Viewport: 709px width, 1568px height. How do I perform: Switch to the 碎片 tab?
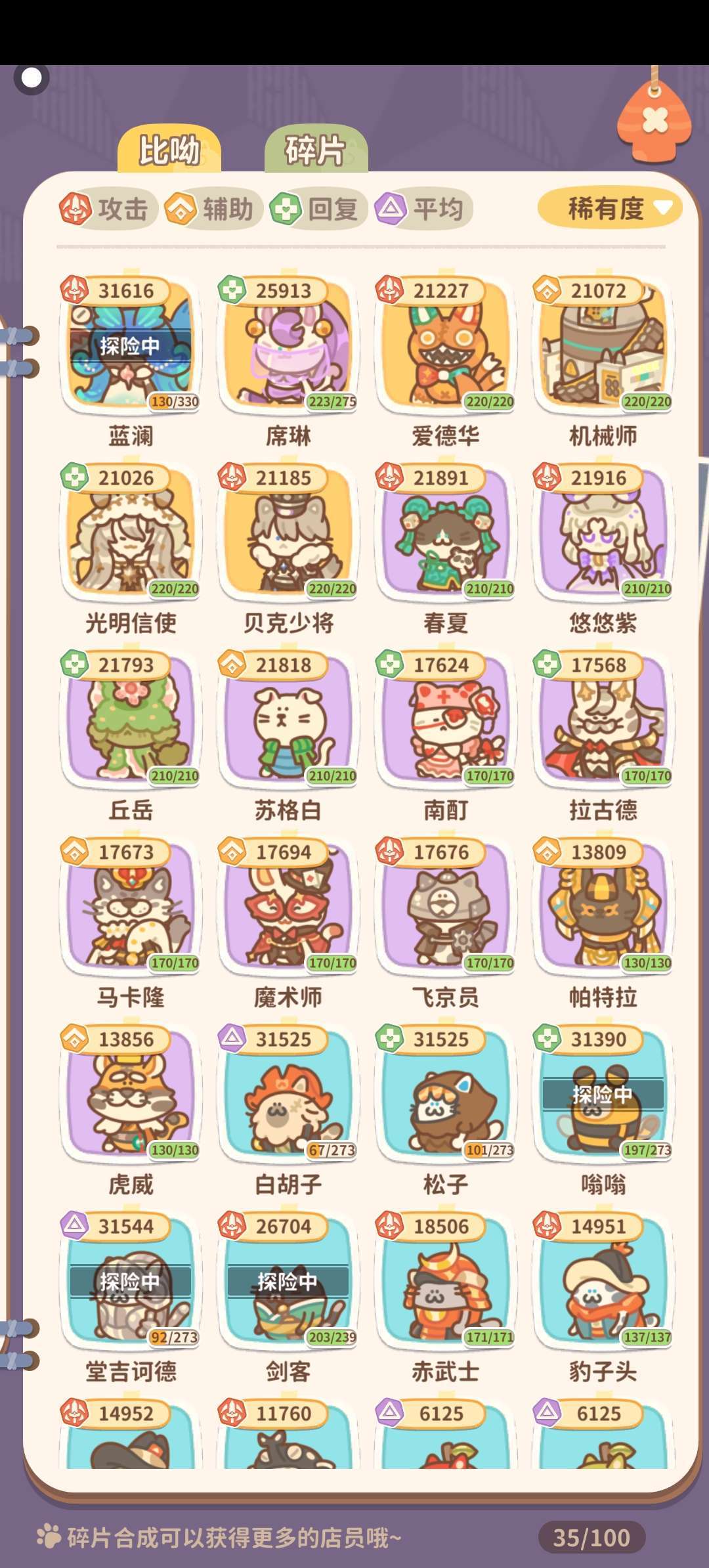pyautogui.click(x=316, y=150)
